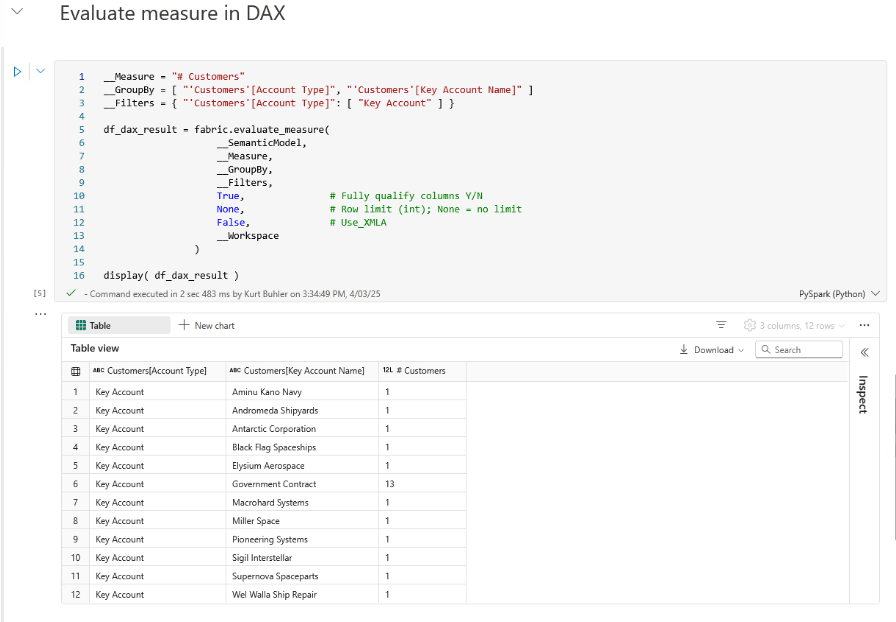Open the PySpark (Python) language dropdown
This screenshot has height=622, width=896.
tap(838, 293)
